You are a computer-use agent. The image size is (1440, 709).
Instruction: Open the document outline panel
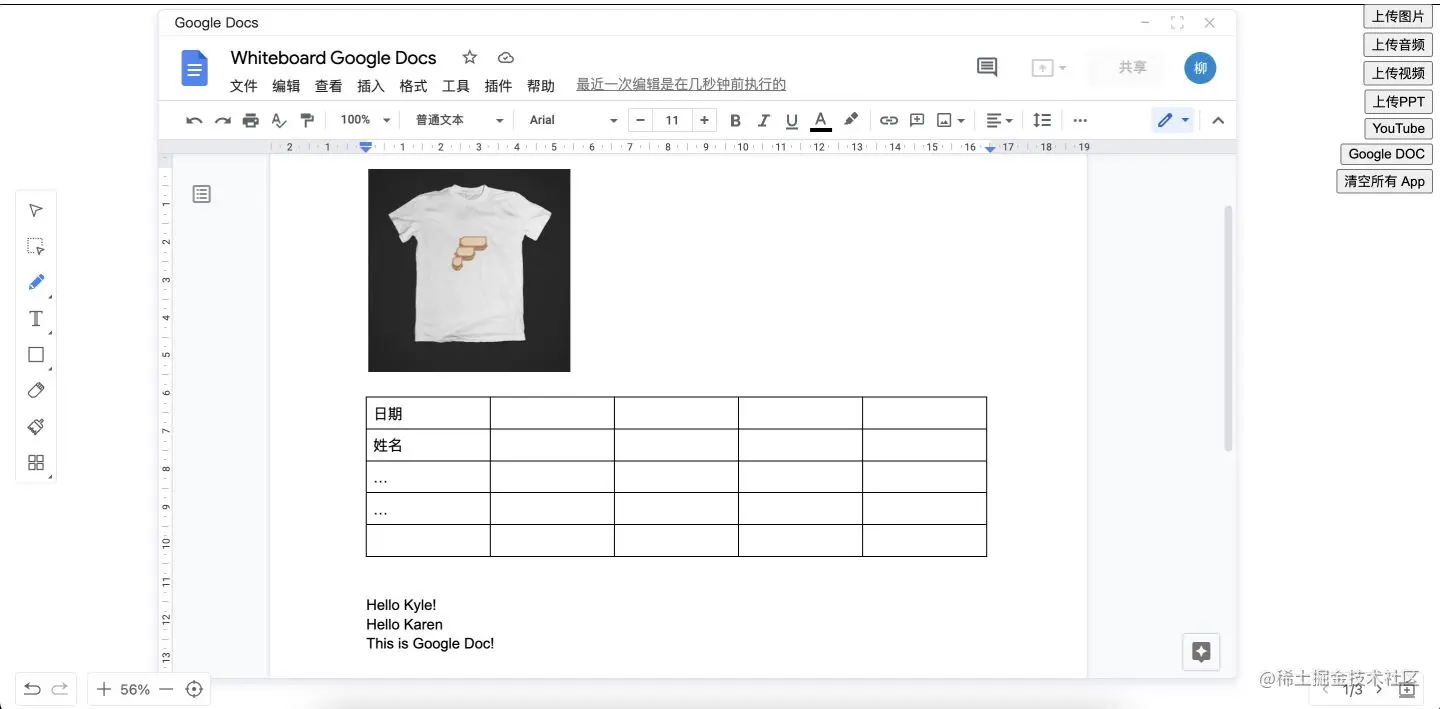(x=202, y=194)
